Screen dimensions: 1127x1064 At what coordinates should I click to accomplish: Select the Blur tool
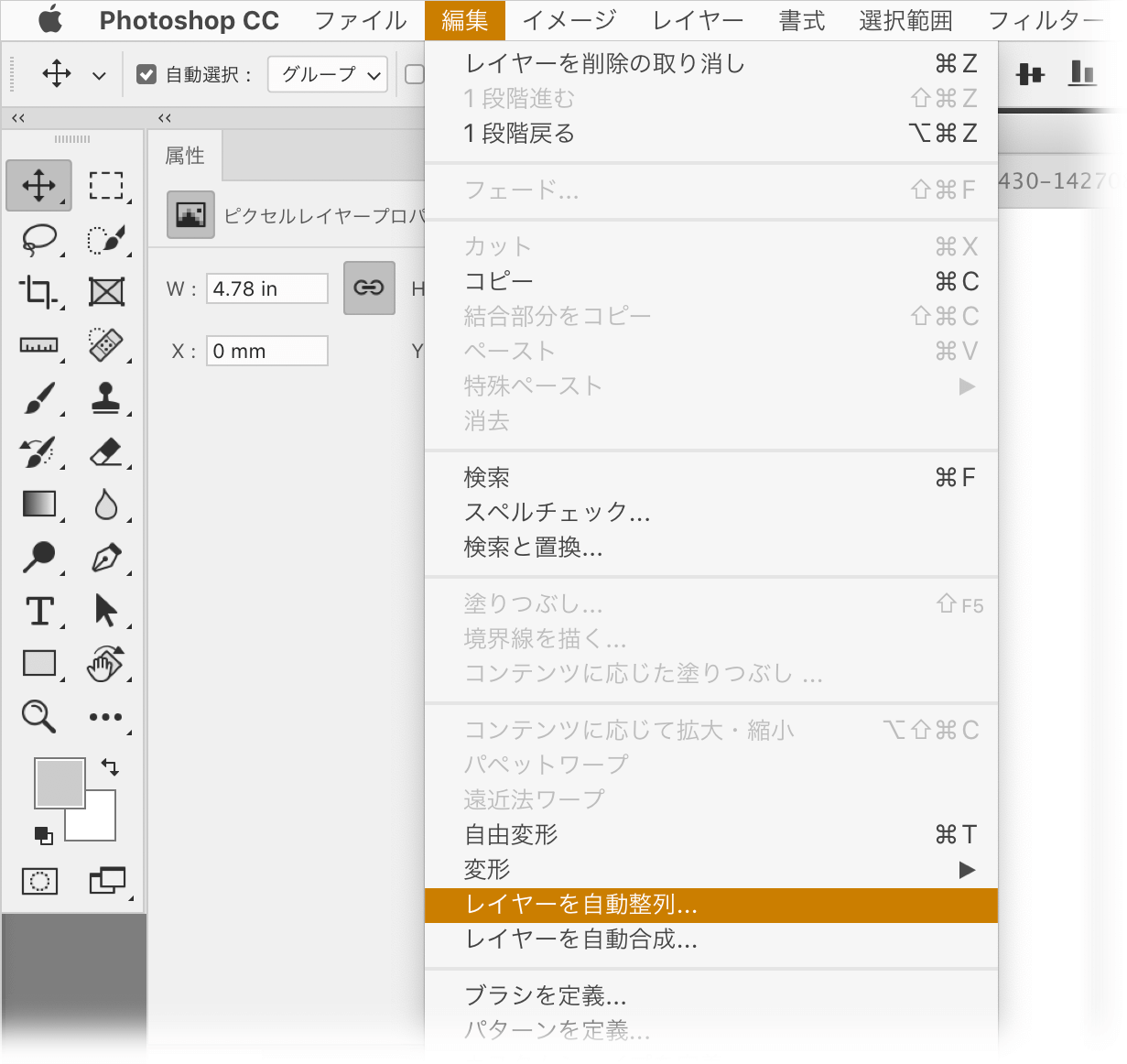[106, 505]
